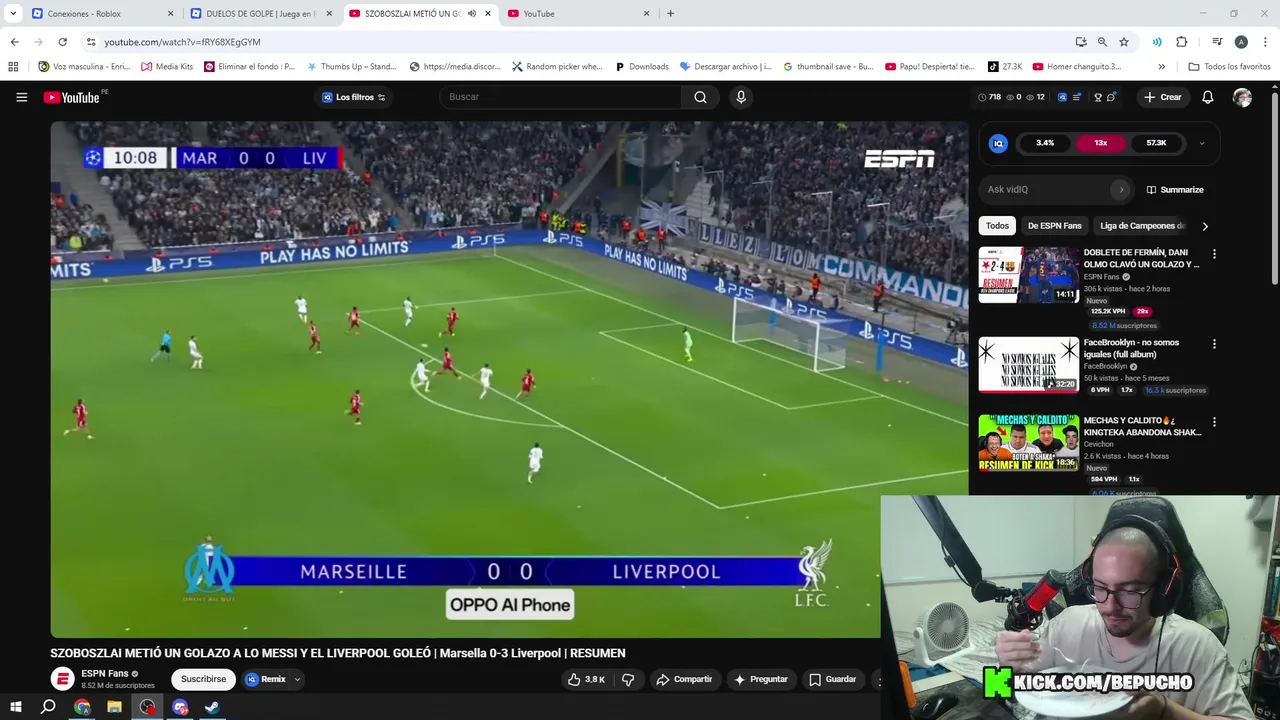This screenshot has height=720, width=1280.
Task: Open Todos los favoritos bookmarks folder
Action: point(1229,67)
